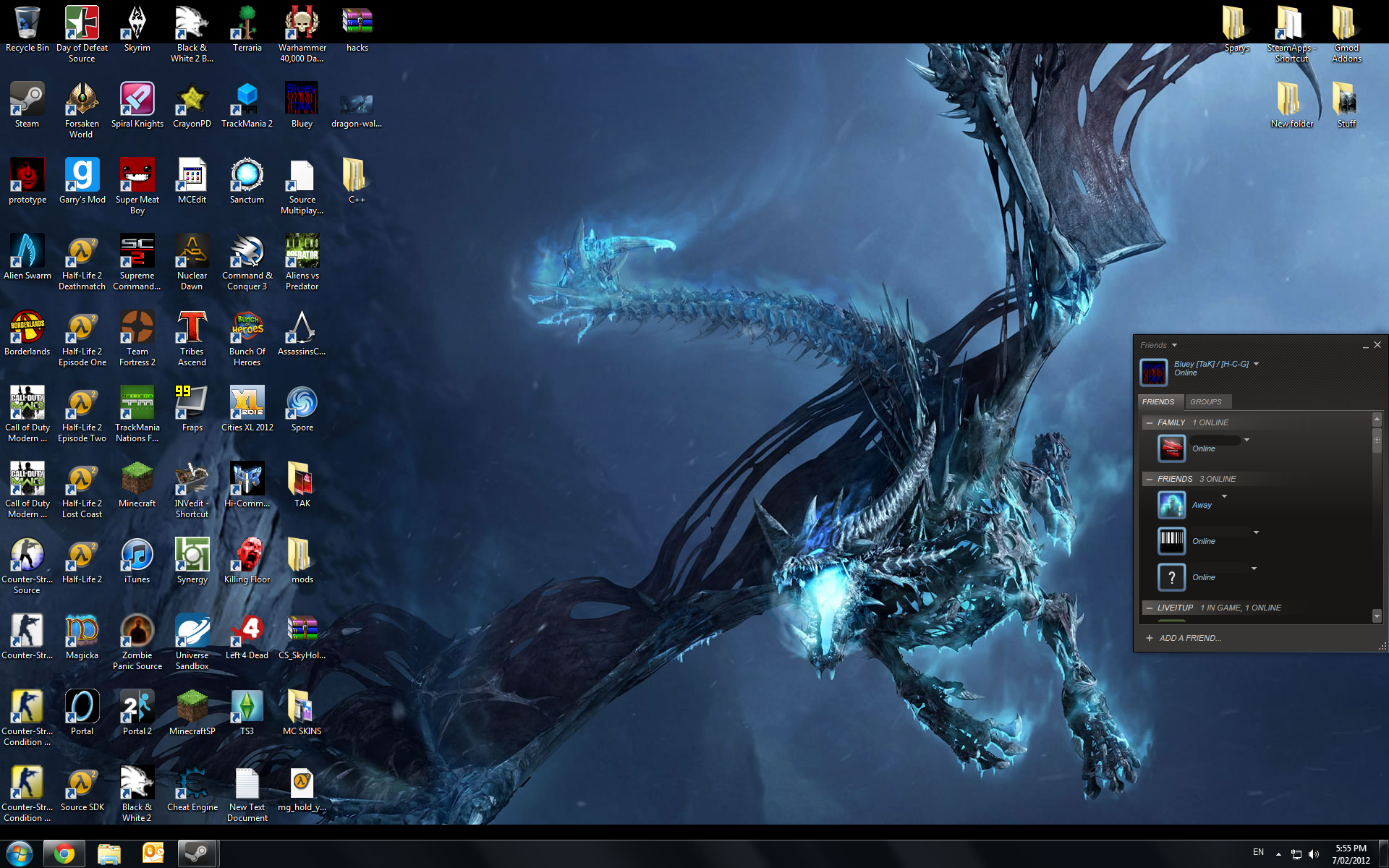Click the EN language indicator
Viewport: 1389px width, 868px height.
click(x=1258, y=853)
